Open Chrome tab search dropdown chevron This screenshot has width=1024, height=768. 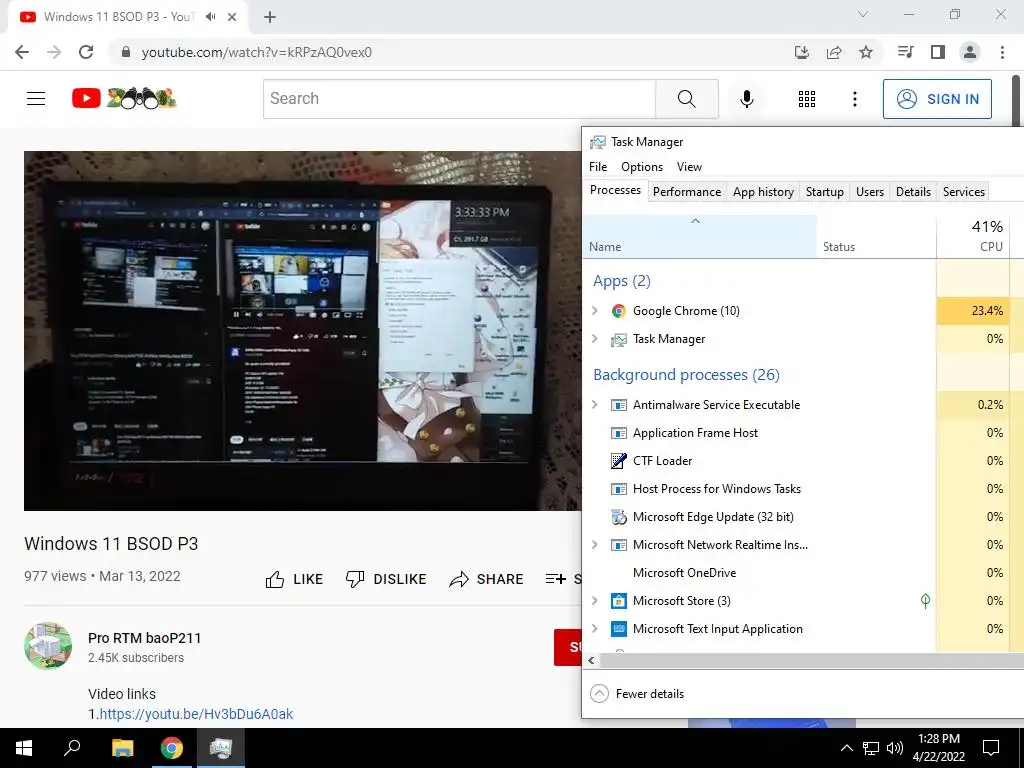tap(863, 14)
